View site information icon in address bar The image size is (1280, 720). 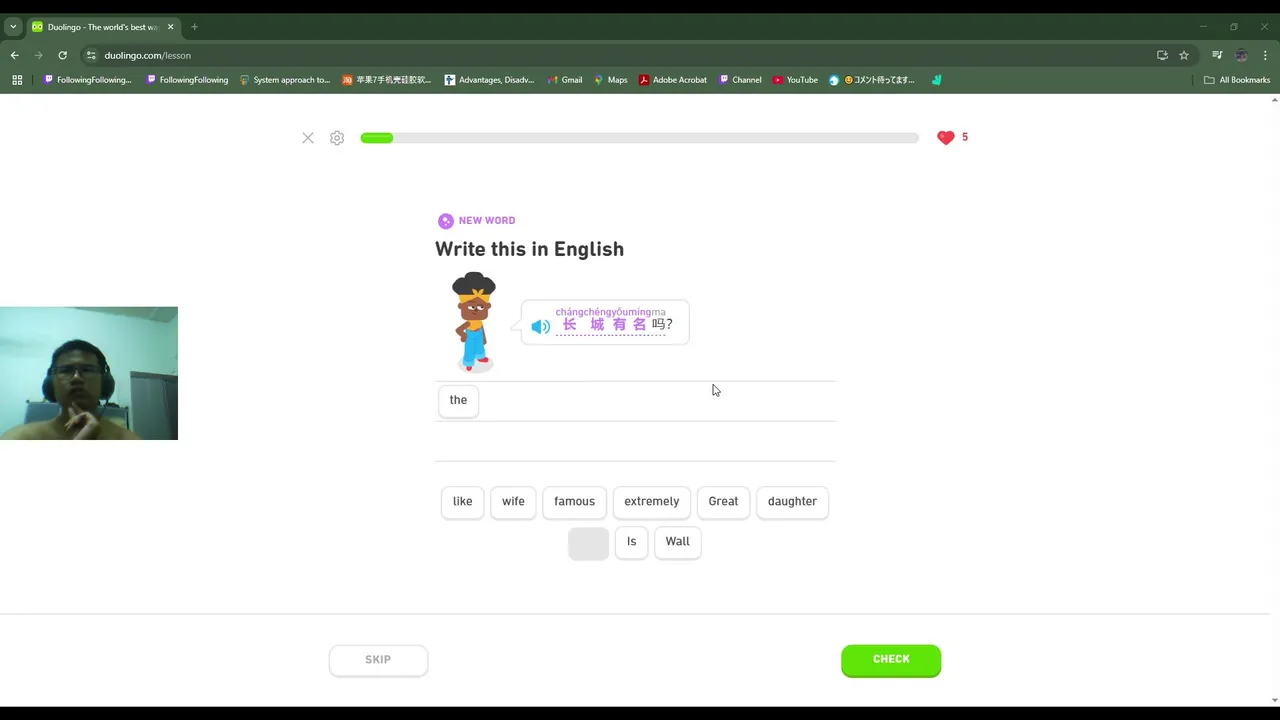[x=91, y=55]
